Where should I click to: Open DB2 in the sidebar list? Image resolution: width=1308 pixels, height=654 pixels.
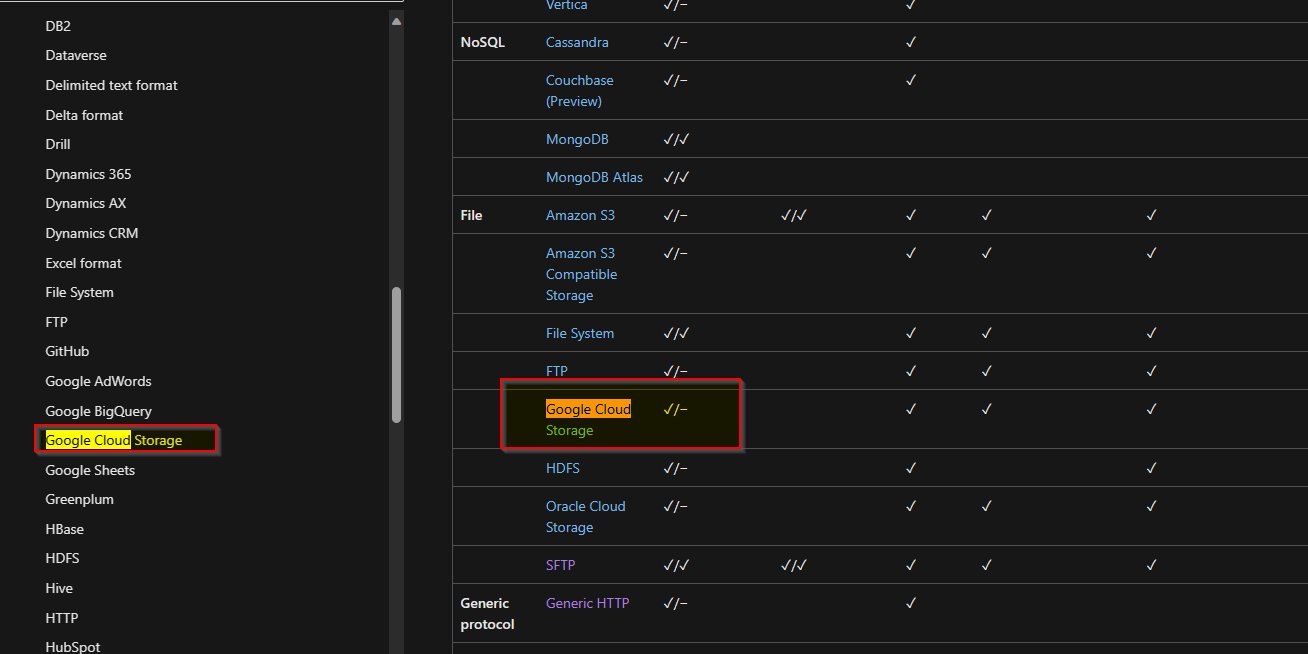tap(58, 26)
